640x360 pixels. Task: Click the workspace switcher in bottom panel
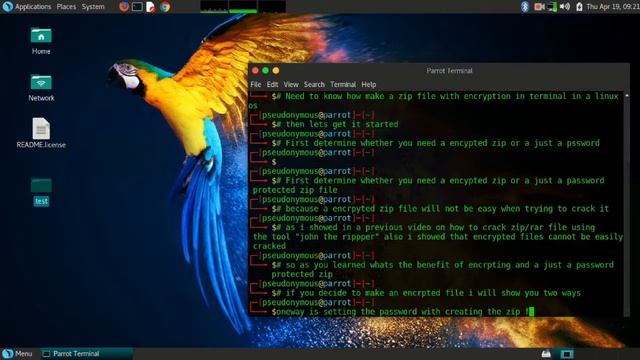pyautogui.click(x=567, y=353)
